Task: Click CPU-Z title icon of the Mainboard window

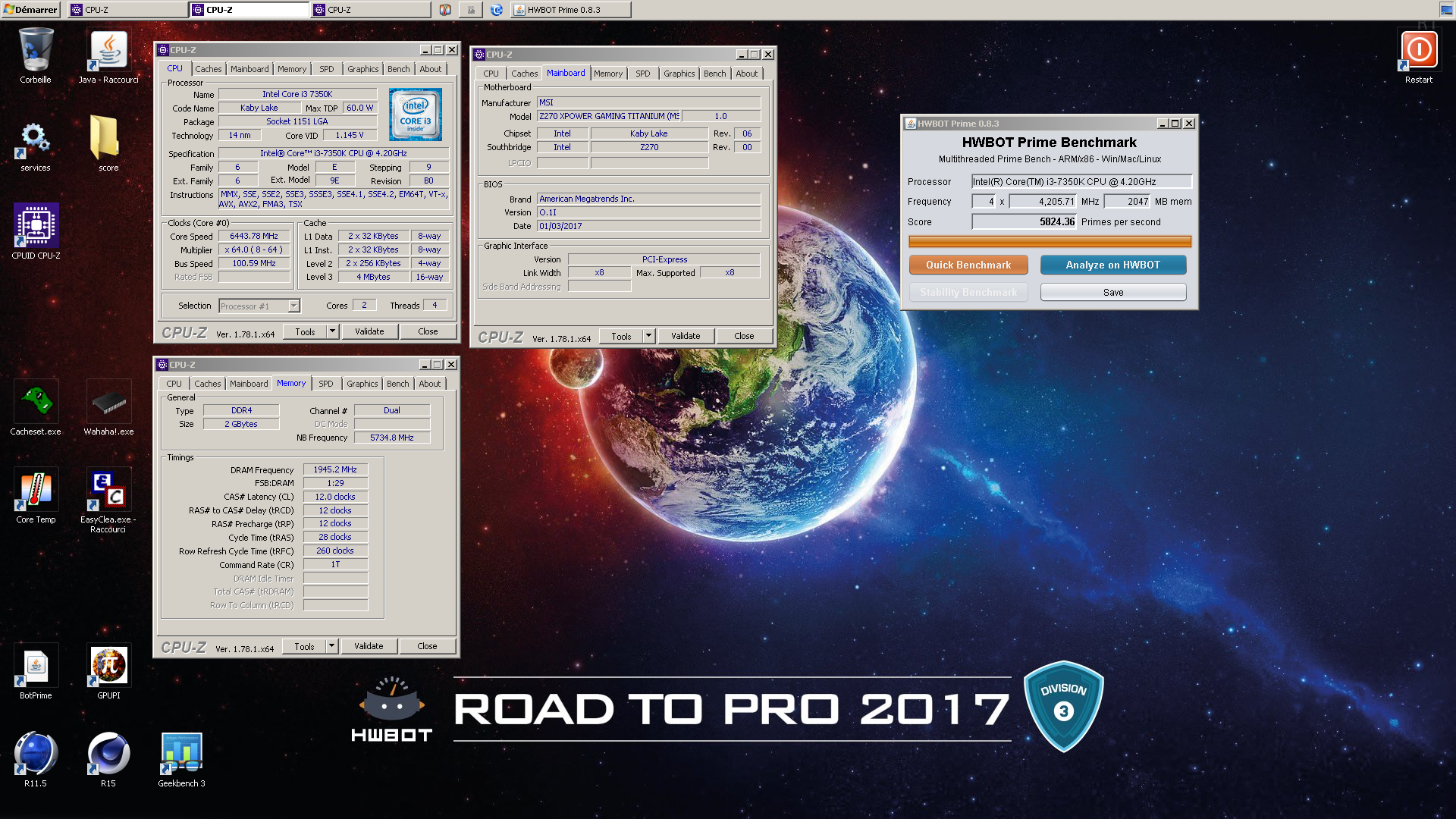Action: (x=479, y=55)
